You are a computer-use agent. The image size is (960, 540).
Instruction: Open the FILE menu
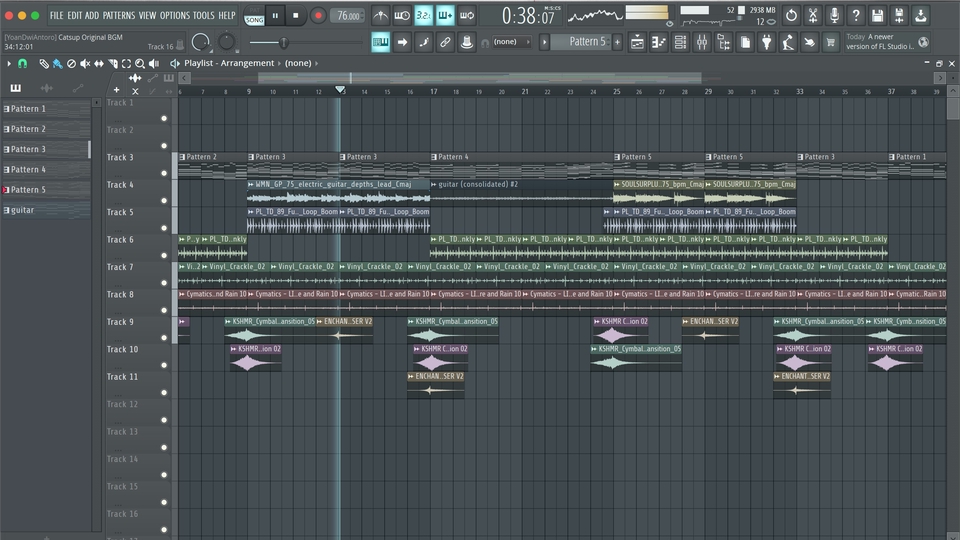(x=56, y=15)
